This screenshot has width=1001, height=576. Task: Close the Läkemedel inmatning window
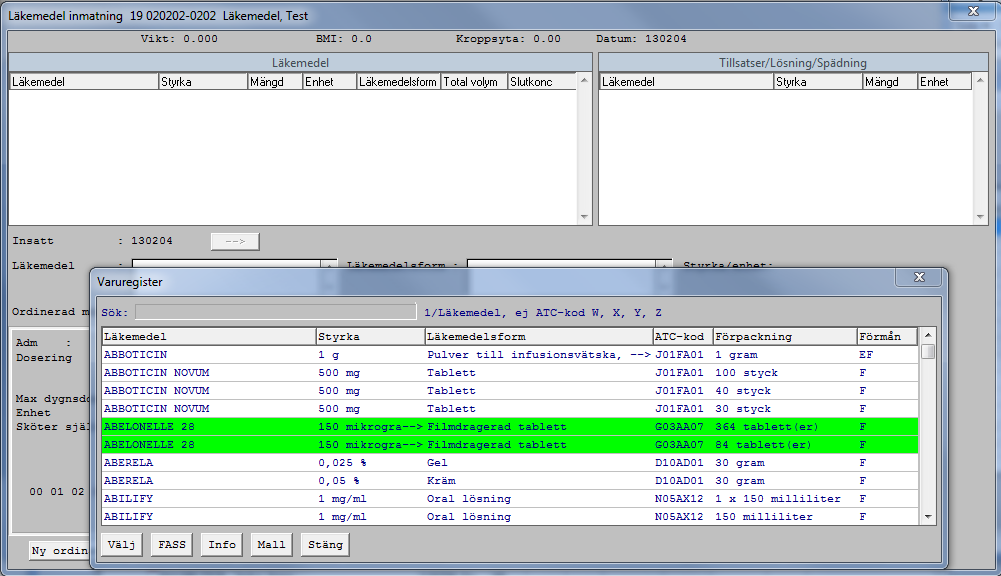(973, 11)
